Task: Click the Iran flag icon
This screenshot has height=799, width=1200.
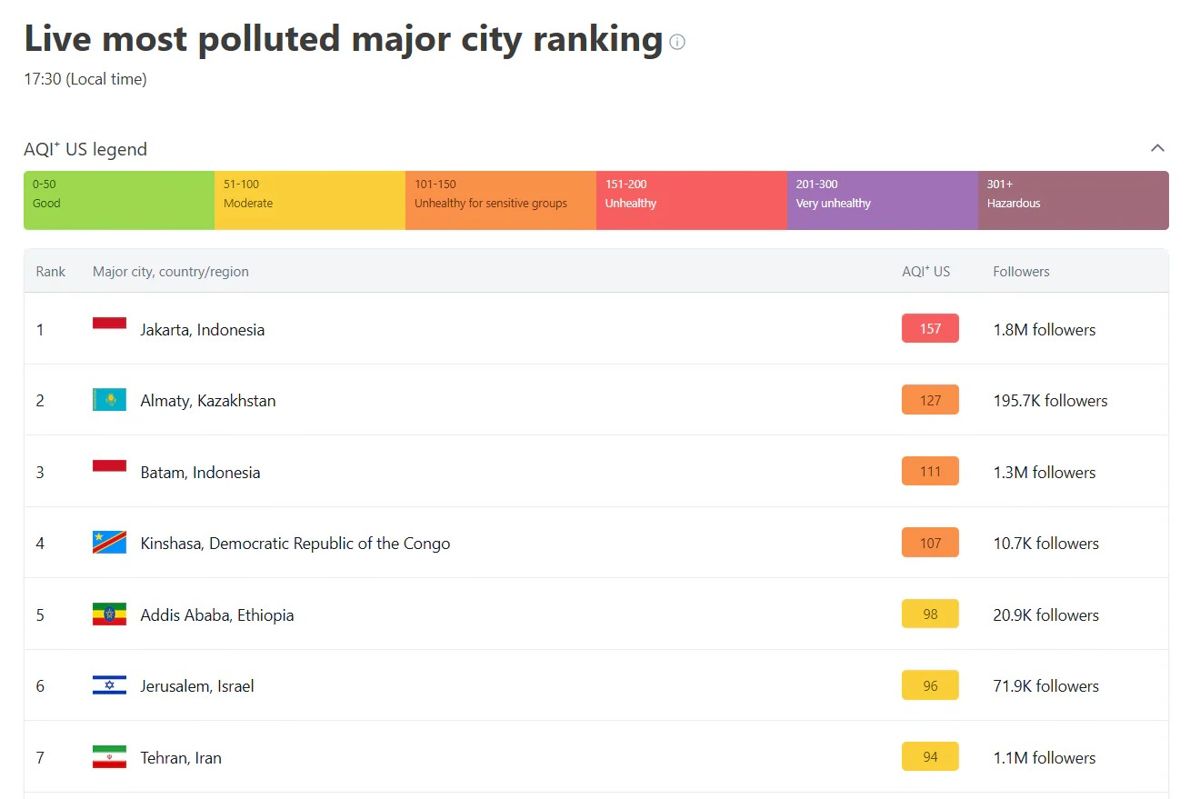Action: pyautogui.click(x=109, y=757)
